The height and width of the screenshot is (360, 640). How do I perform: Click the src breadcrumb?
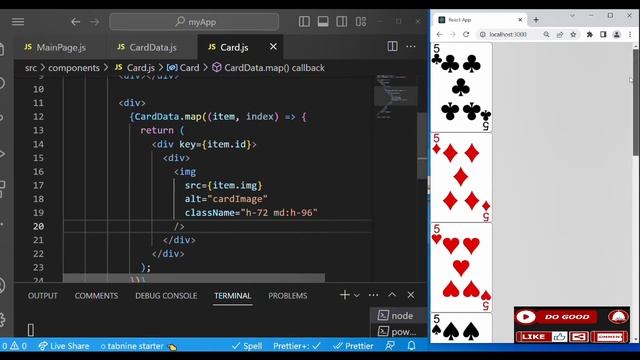tap(31, 68)
